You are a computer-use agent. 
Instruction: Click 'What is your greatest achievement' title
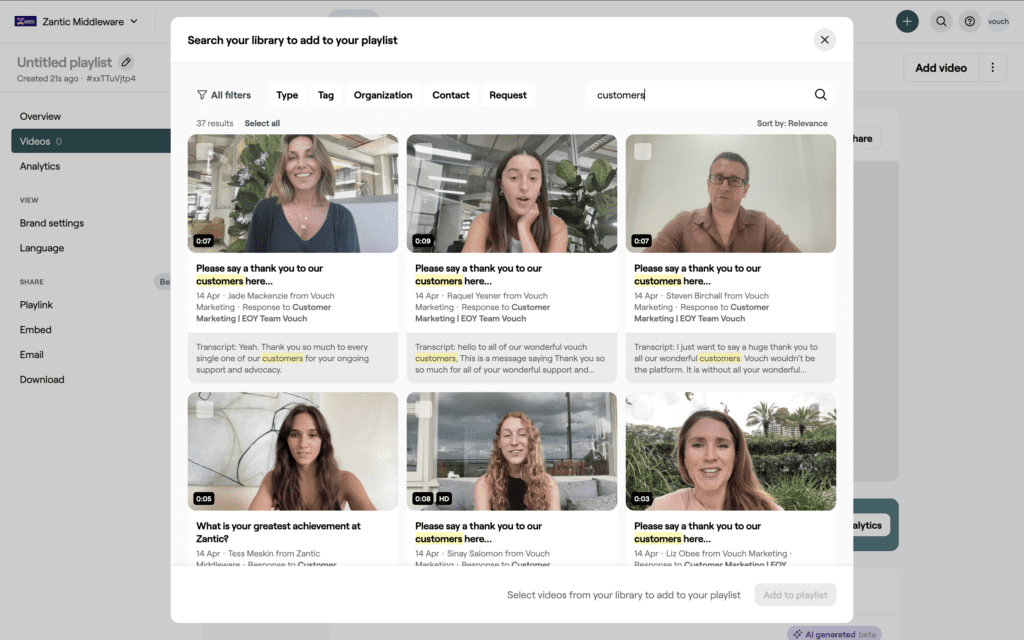tap(278, 532)
